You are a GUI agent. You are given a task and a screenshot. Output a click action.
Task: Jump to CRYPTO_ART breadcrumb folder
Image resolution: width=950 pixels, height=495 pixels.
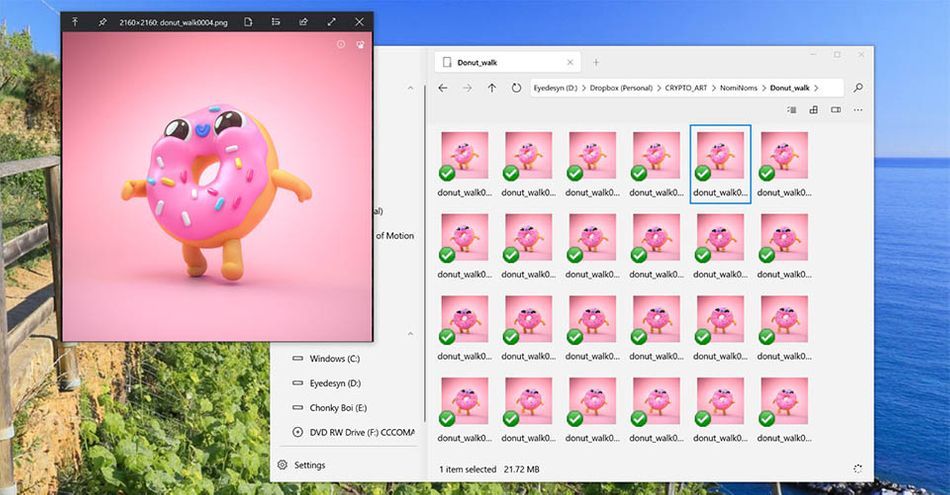(686, 88)
